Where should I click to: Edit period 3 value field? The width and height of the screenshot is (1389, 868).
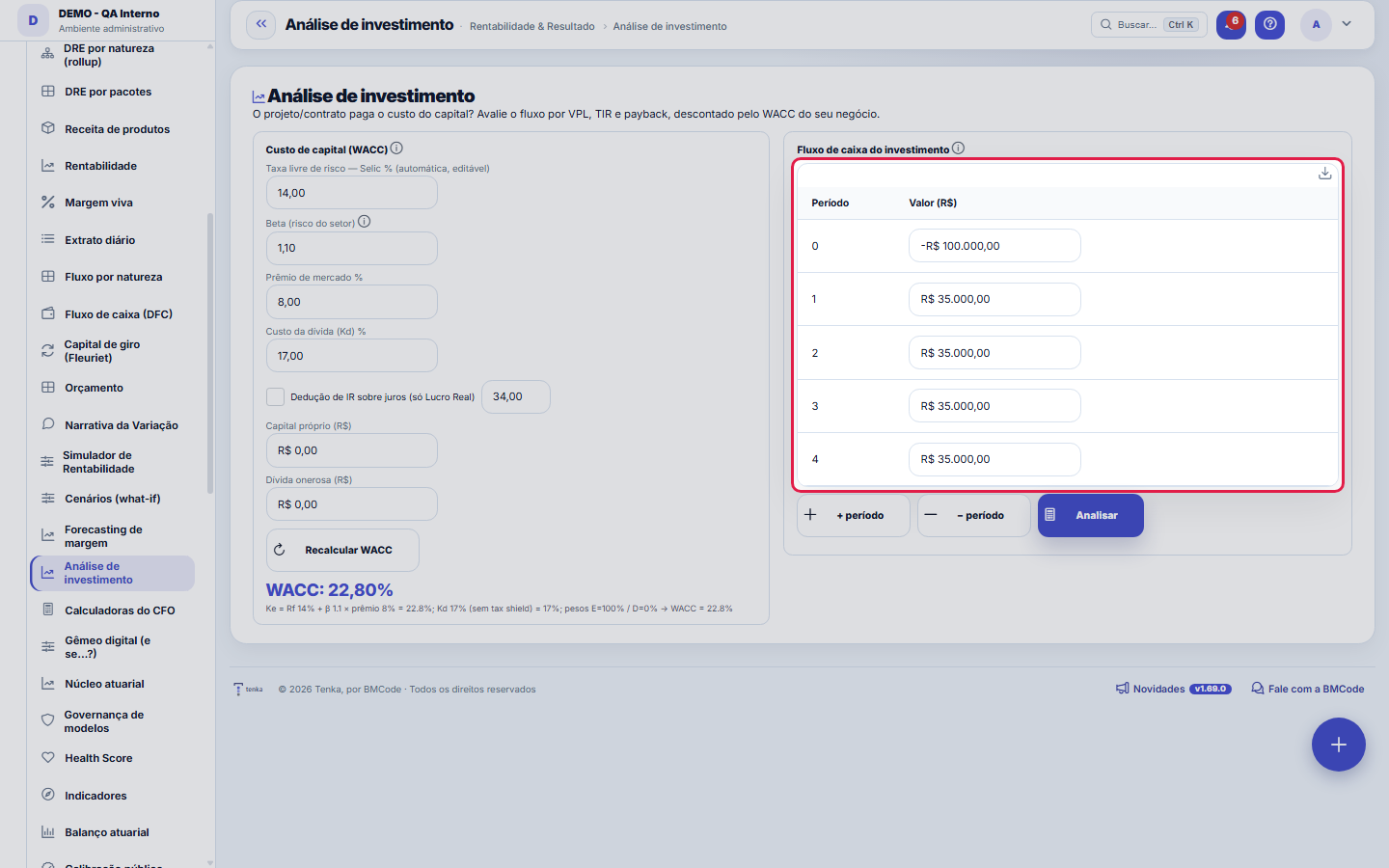click(994, 406)
